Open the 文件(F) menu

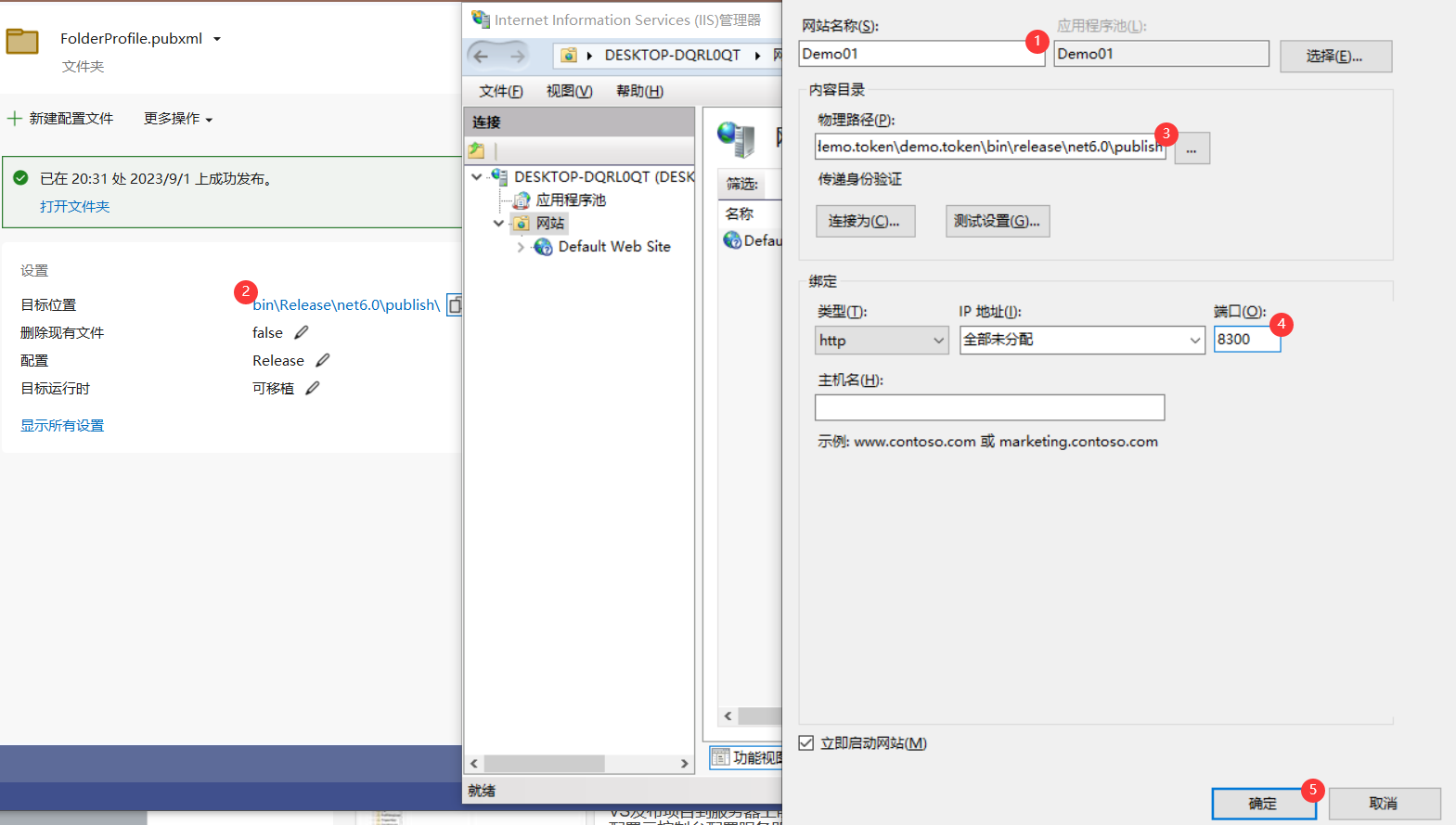pos(501,91)
